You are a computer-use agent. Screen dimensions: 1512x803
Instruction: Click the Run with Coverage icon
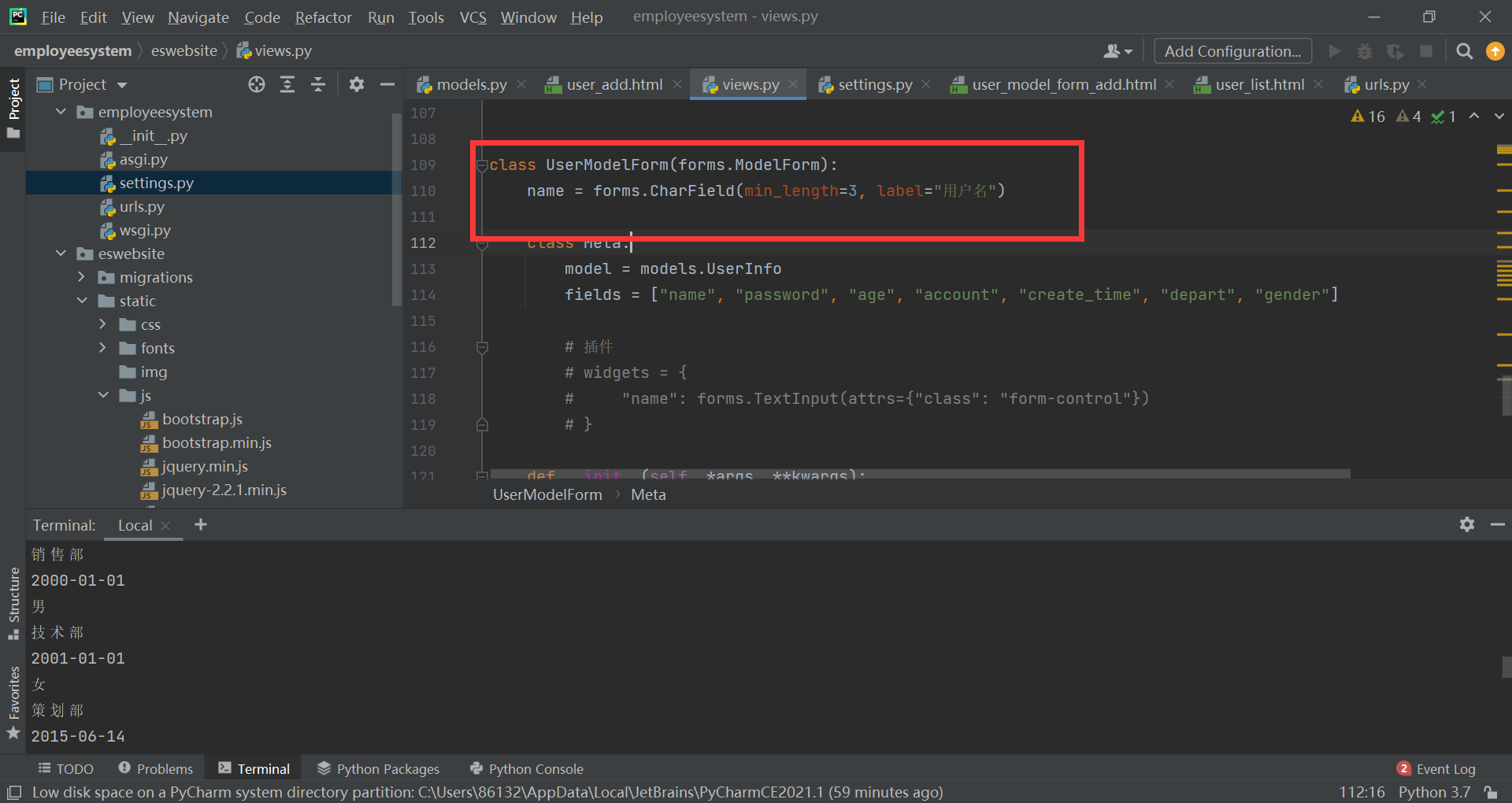pos(1395,51)
